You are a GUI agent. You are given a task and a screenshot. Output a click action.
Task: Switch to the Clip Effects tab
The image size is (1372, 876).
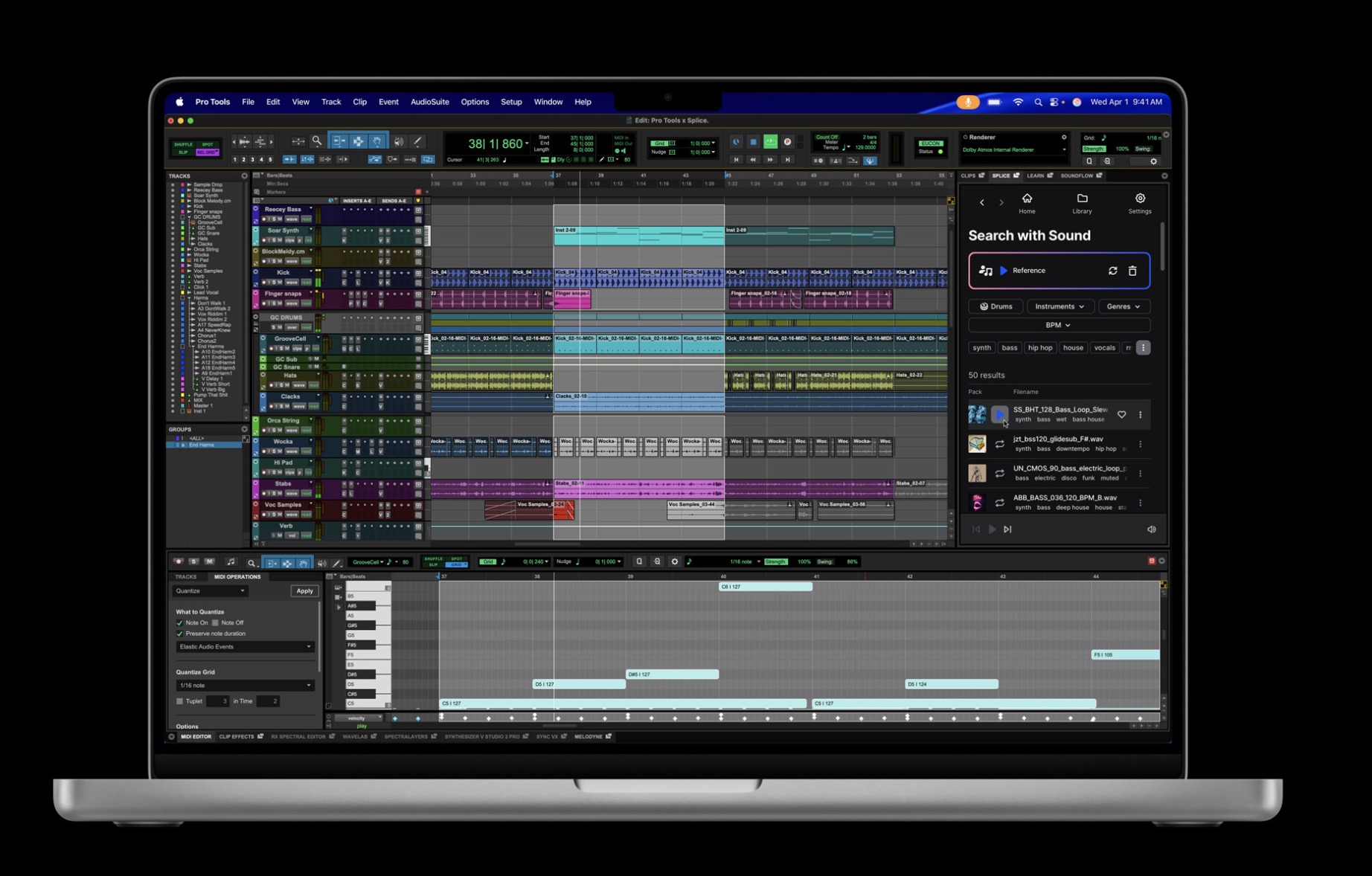237,737
